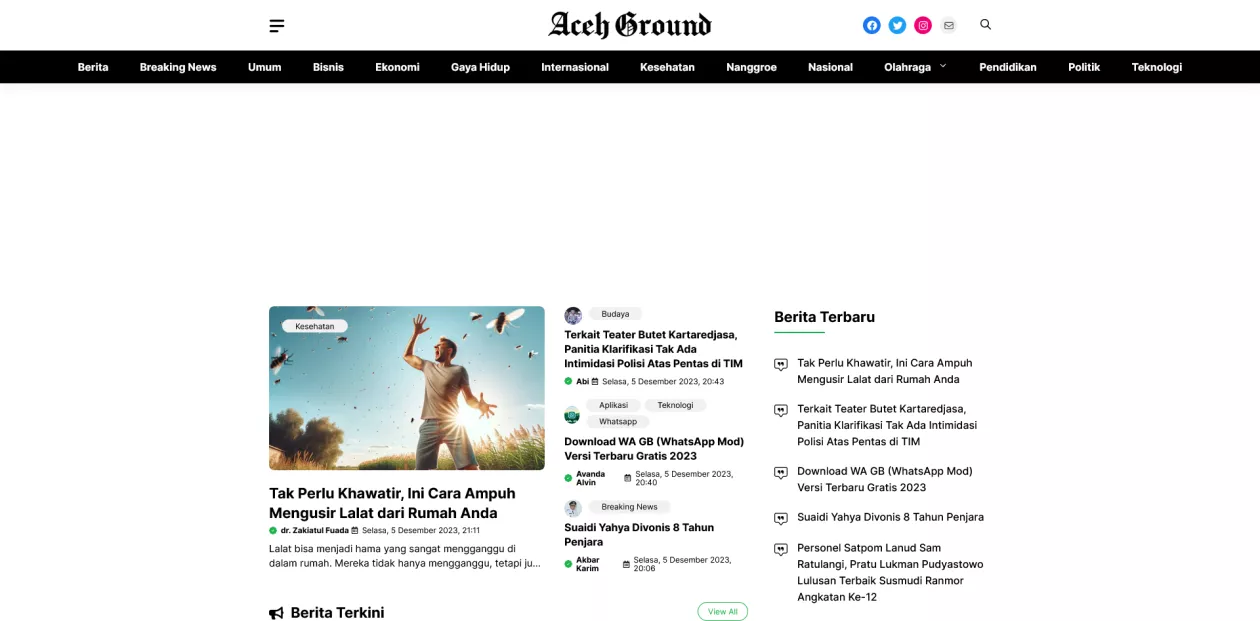1260x621 pixels.
Task: Open the search magnifier icon
Action: pyautogui.click(x=985, y=24)
